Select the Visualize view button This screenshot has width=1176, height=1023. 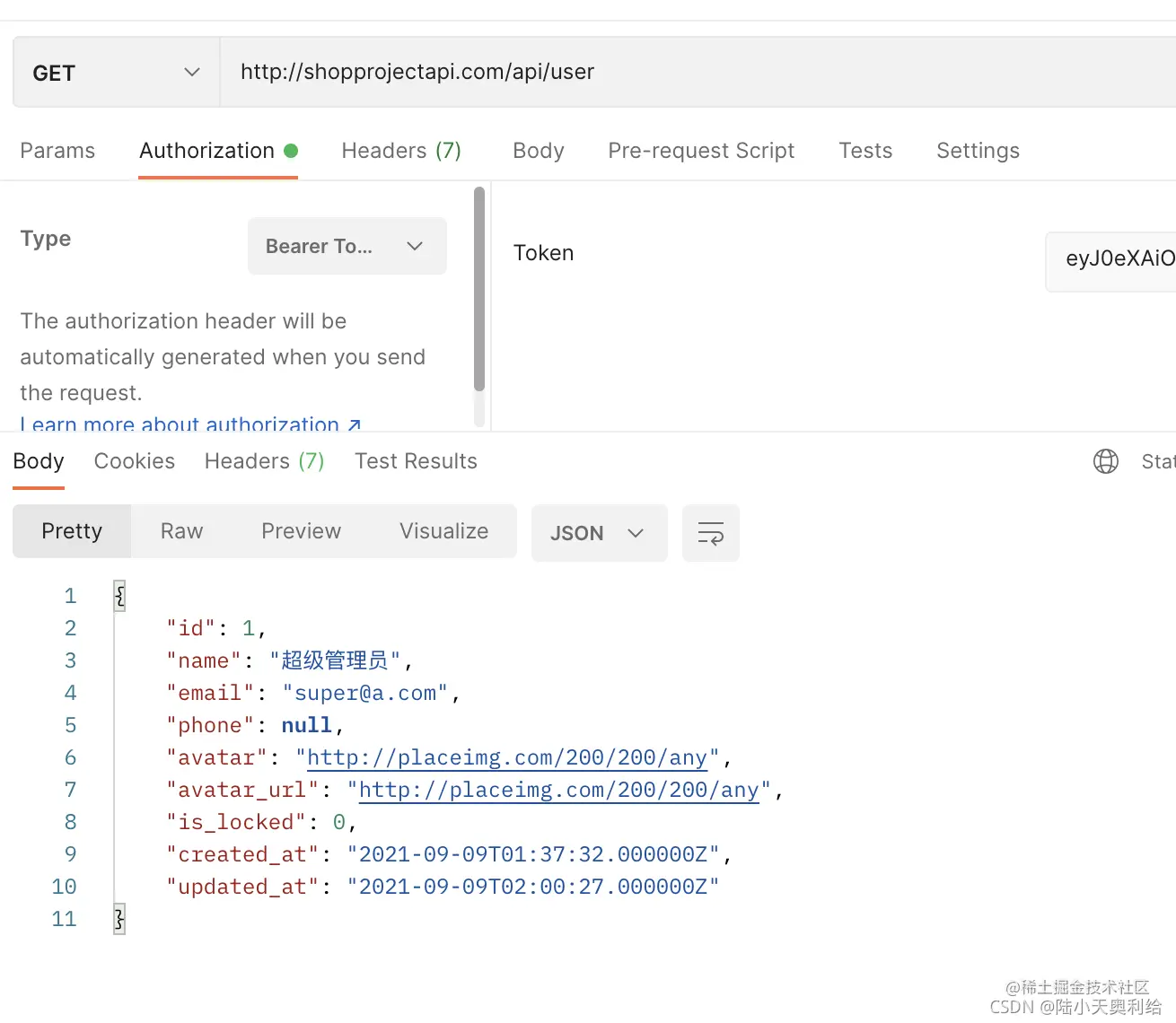tap(443, 531)
